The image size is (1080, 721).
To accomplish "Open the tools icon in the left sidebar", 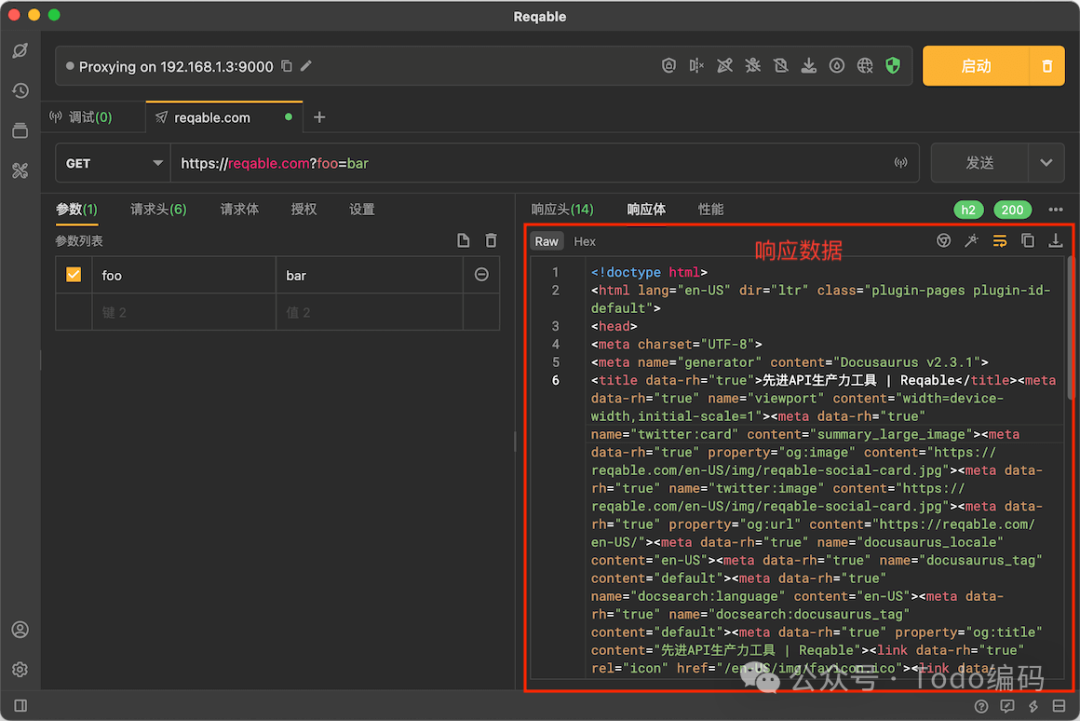I will 20,170.
